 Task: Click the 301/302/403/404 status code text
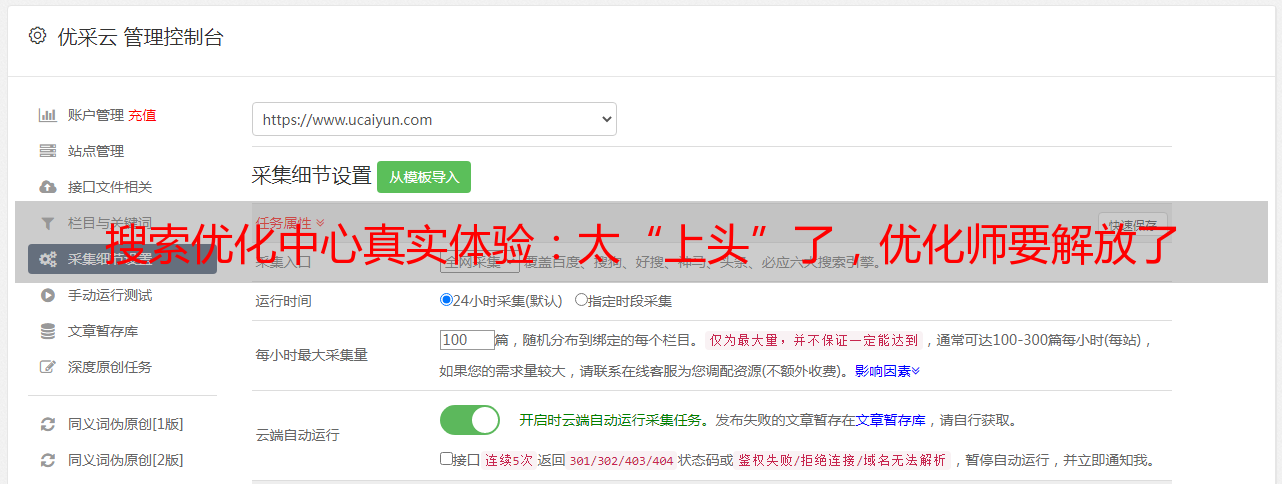pos(620,461)
